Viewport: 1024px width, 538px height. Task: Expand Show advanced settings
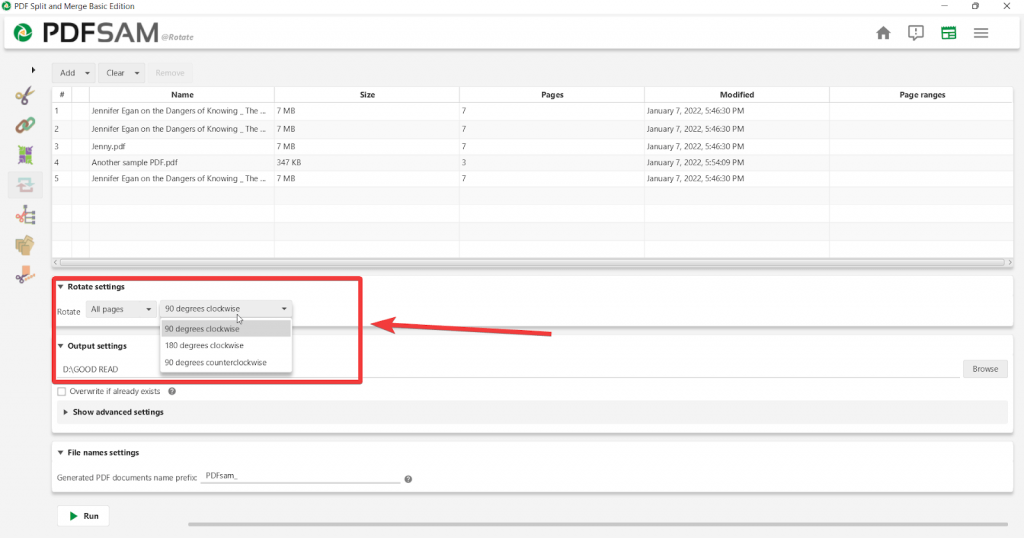coord(65,412)
